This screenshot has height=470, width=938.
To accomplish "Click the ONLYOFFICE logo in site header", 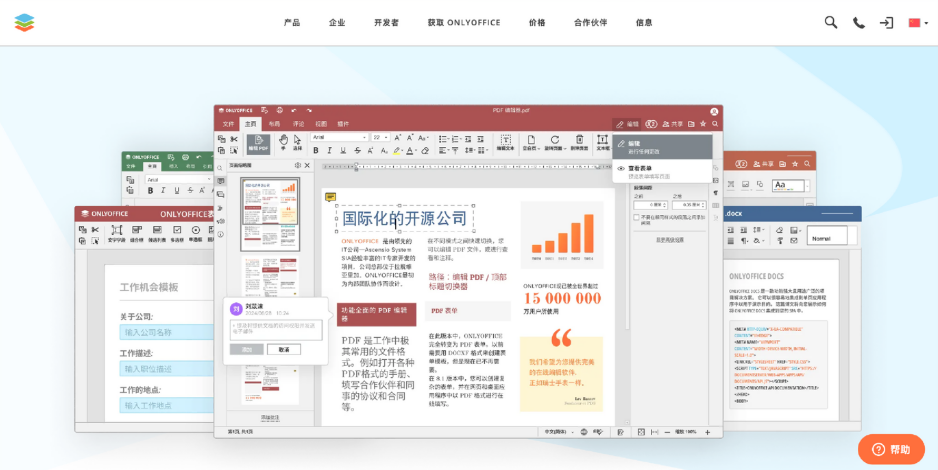I will [x=25, y=23].
